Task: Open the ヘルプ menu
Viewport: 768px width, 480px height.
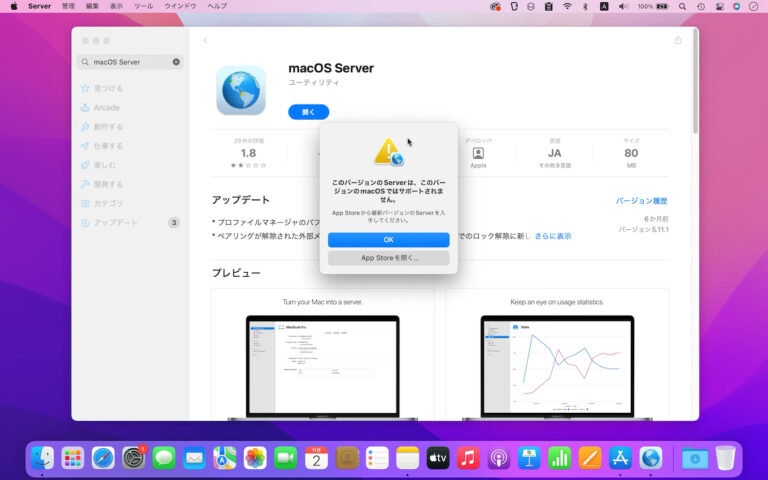Action: 217,6
